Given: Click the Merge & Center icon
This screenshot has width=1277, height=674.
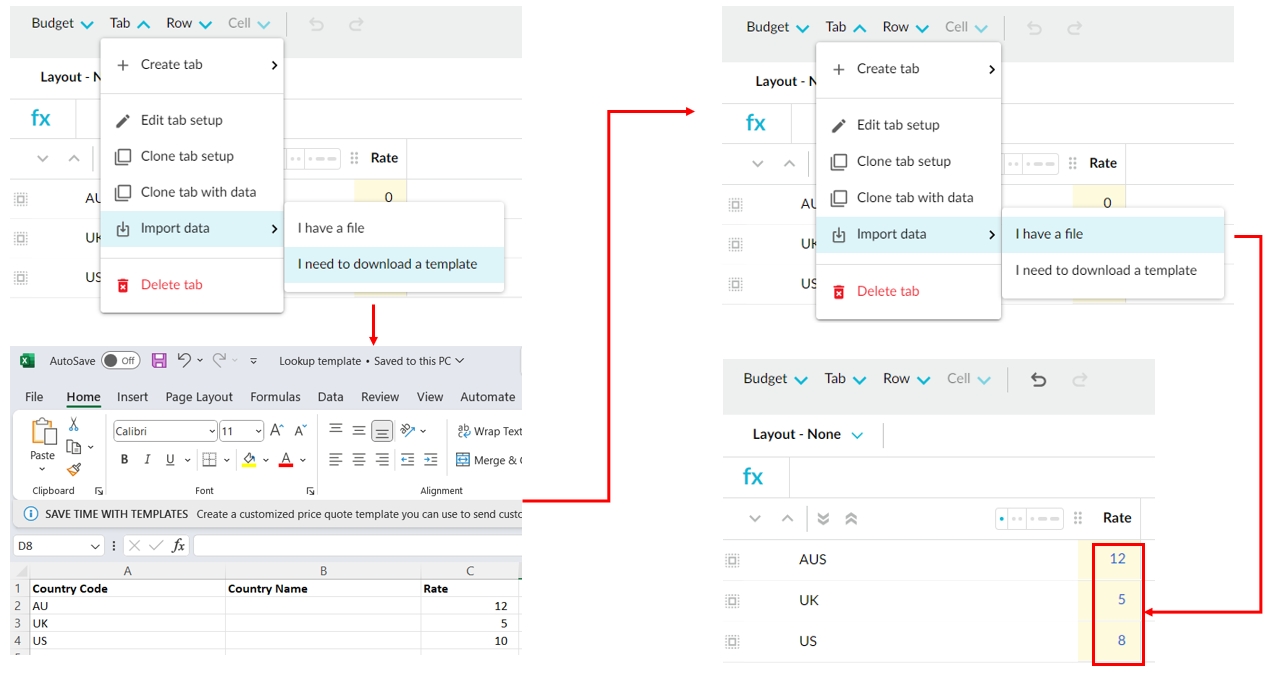Looking at the screenshot, I should (463, 460).
